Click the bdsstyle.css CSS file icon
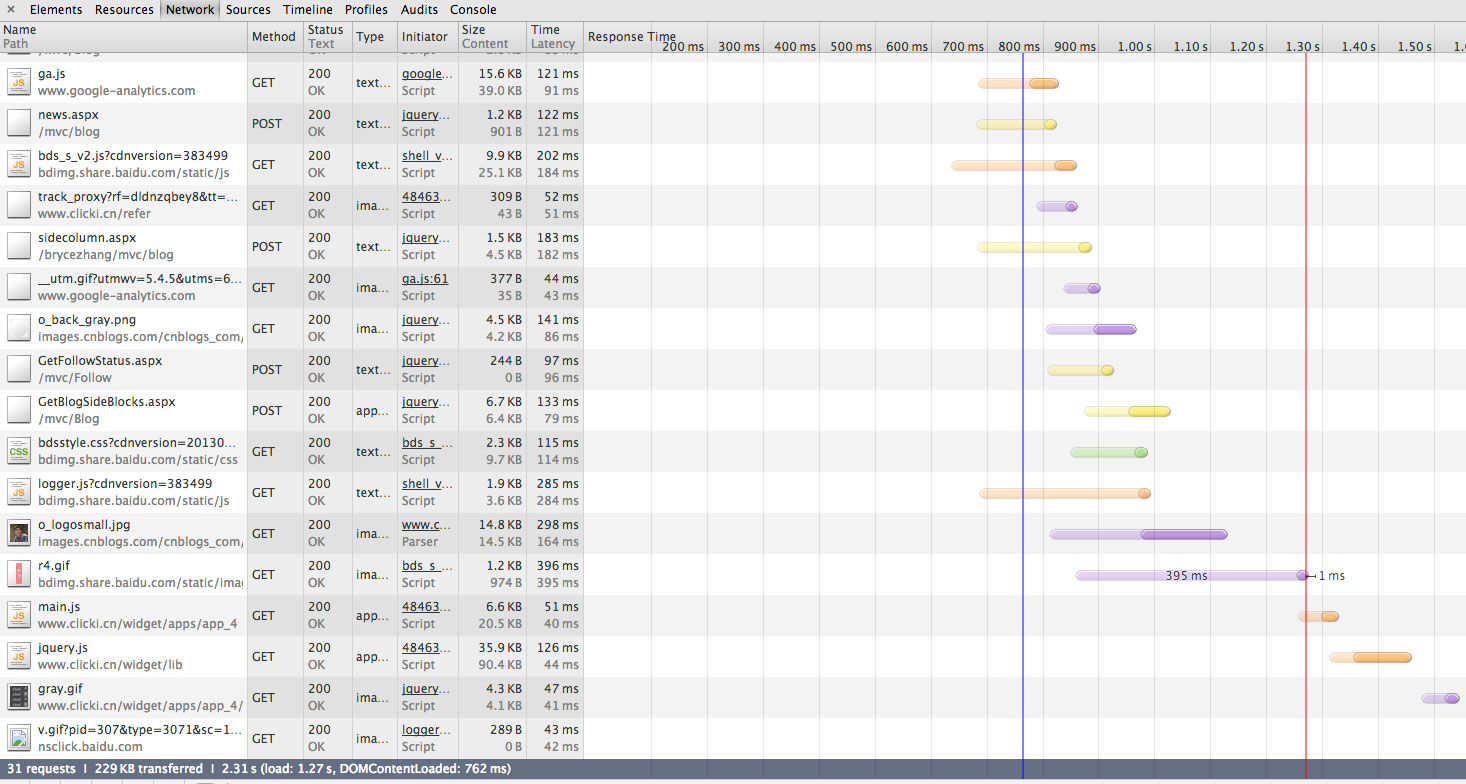The width and height of the screenshot is (1466, 784). (x=19, y=451)
